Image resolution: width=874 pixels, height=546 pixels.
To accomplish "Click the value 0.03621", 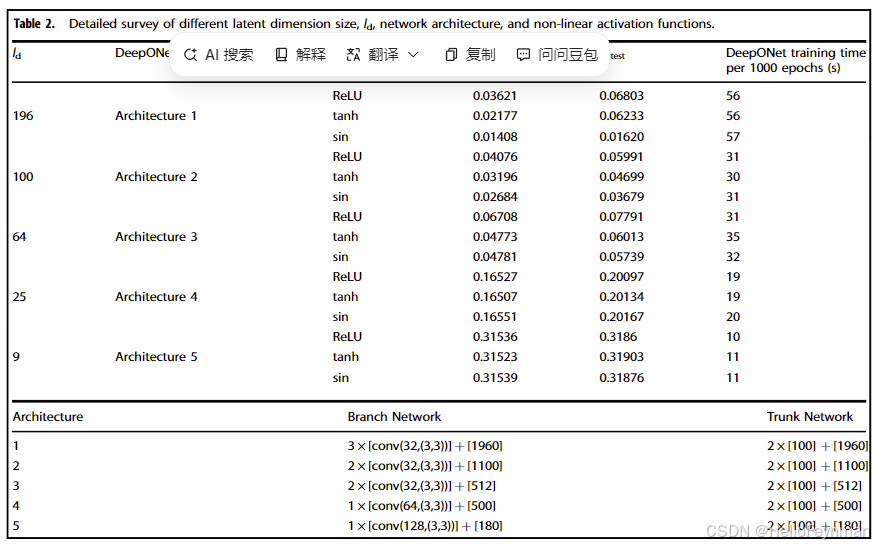I will tap(495, 96).
